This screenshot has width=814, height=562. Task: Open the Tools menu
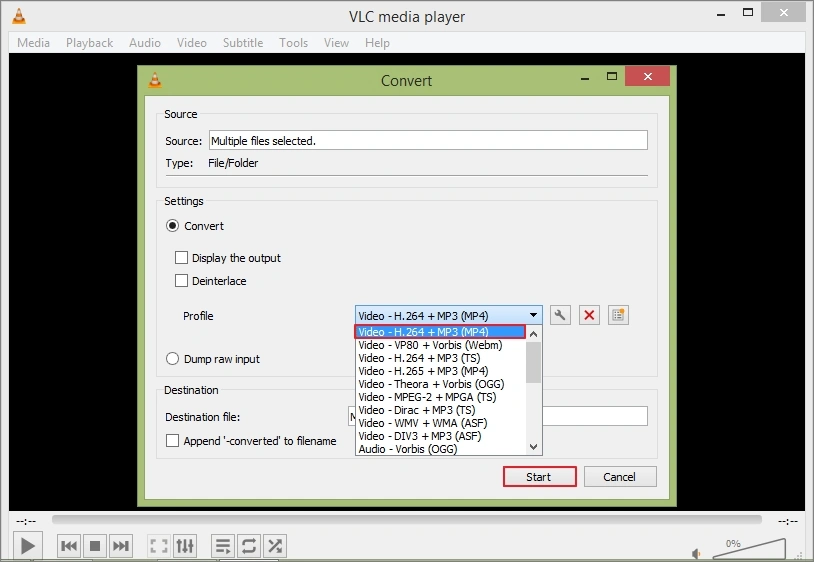point(293,43)
